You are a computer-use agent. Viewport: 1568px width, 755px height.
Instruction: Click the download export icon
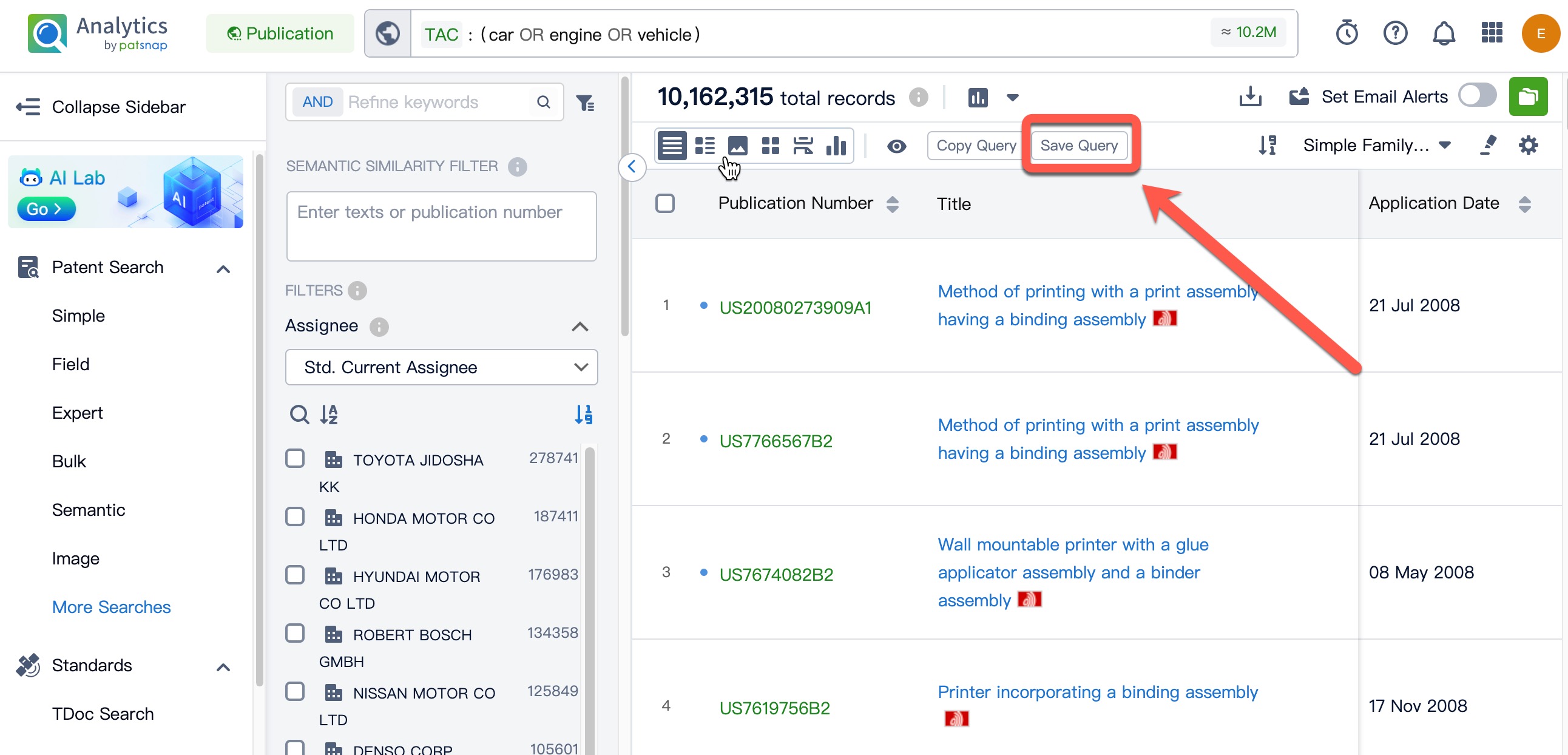[x=1250, y=96]
